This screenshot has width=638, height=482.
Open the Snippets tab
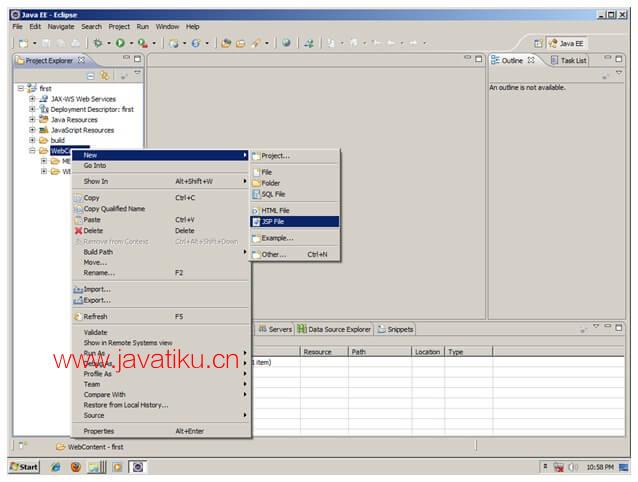pyautogui.click(x=395, y=329)
